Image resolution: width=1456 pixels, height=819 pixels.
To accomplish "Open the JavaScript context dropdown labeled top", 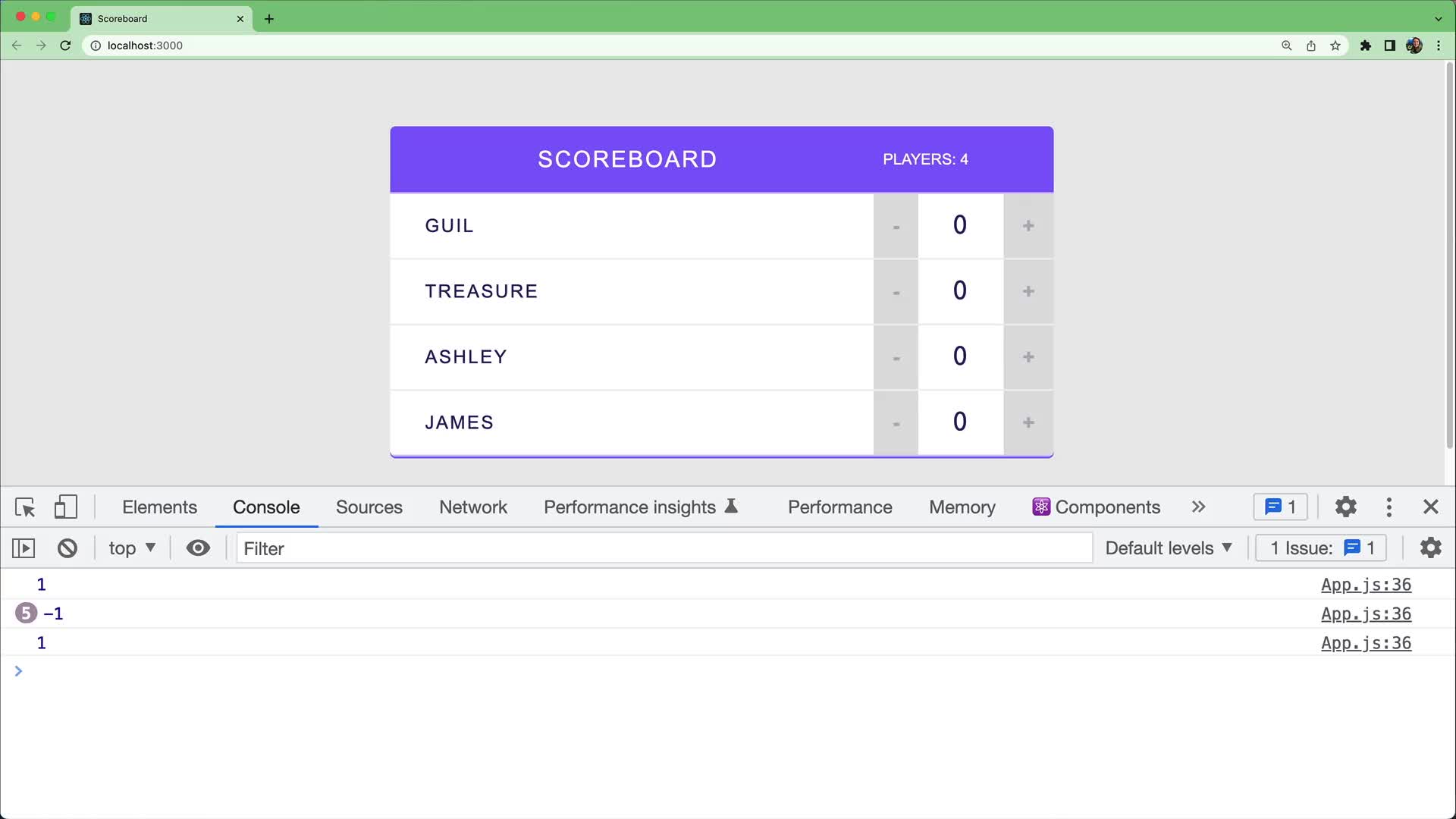I will (x=130, y=548).
